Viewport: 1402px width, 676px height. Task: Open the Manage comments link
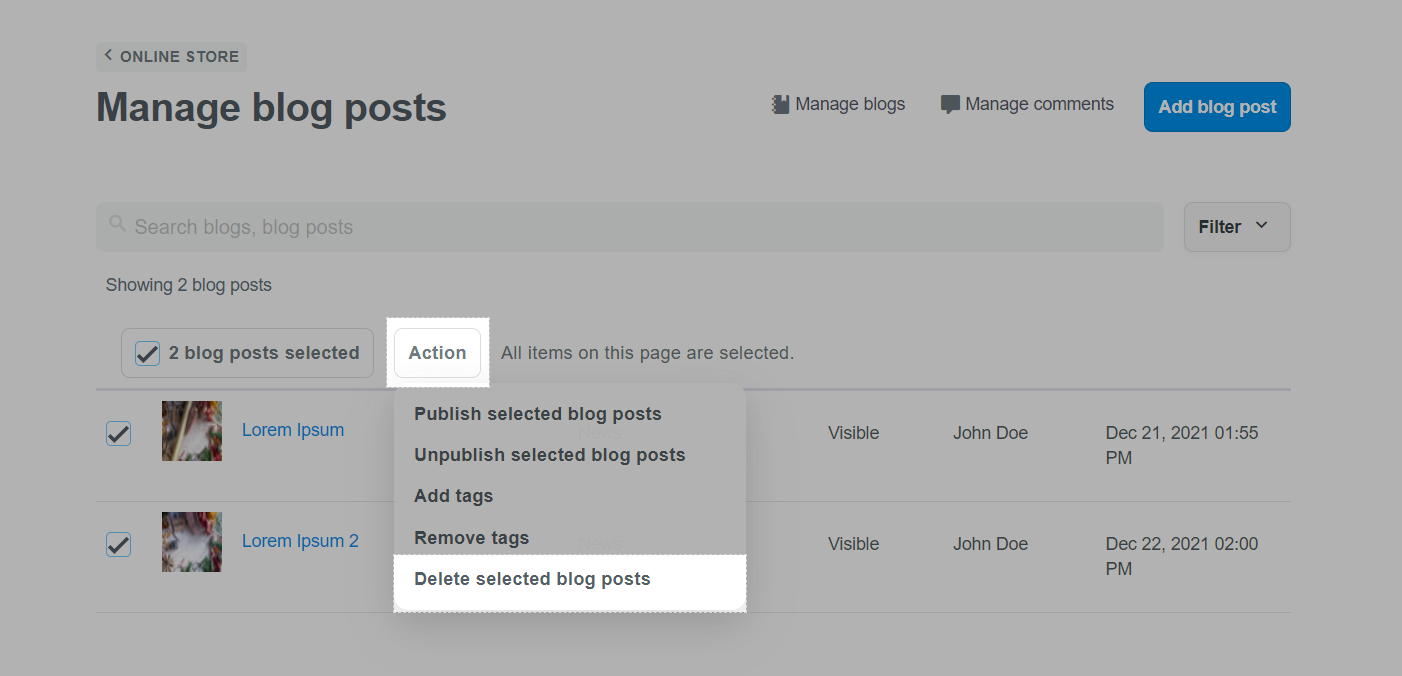click(1028, 104)
